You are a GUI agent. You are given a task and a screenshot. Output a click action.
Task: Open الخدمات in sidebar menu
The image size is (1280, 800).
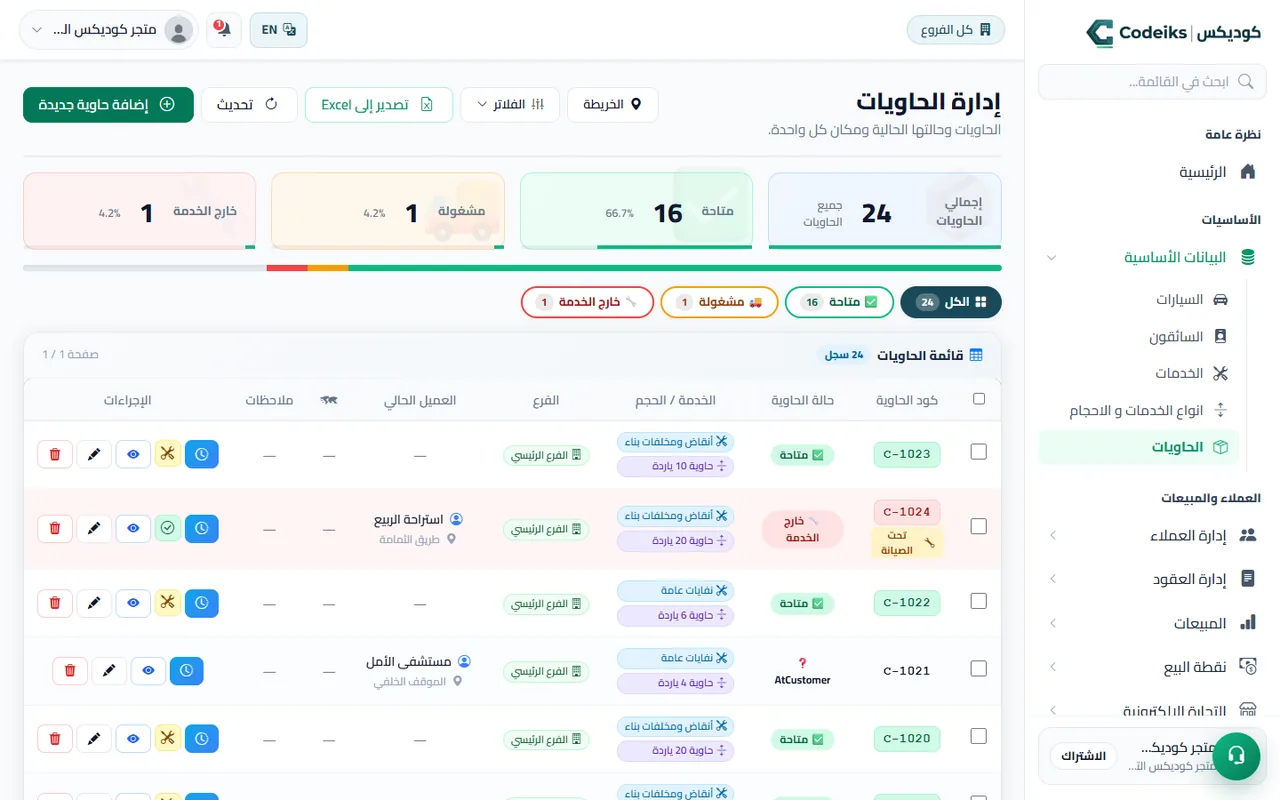1139,373
